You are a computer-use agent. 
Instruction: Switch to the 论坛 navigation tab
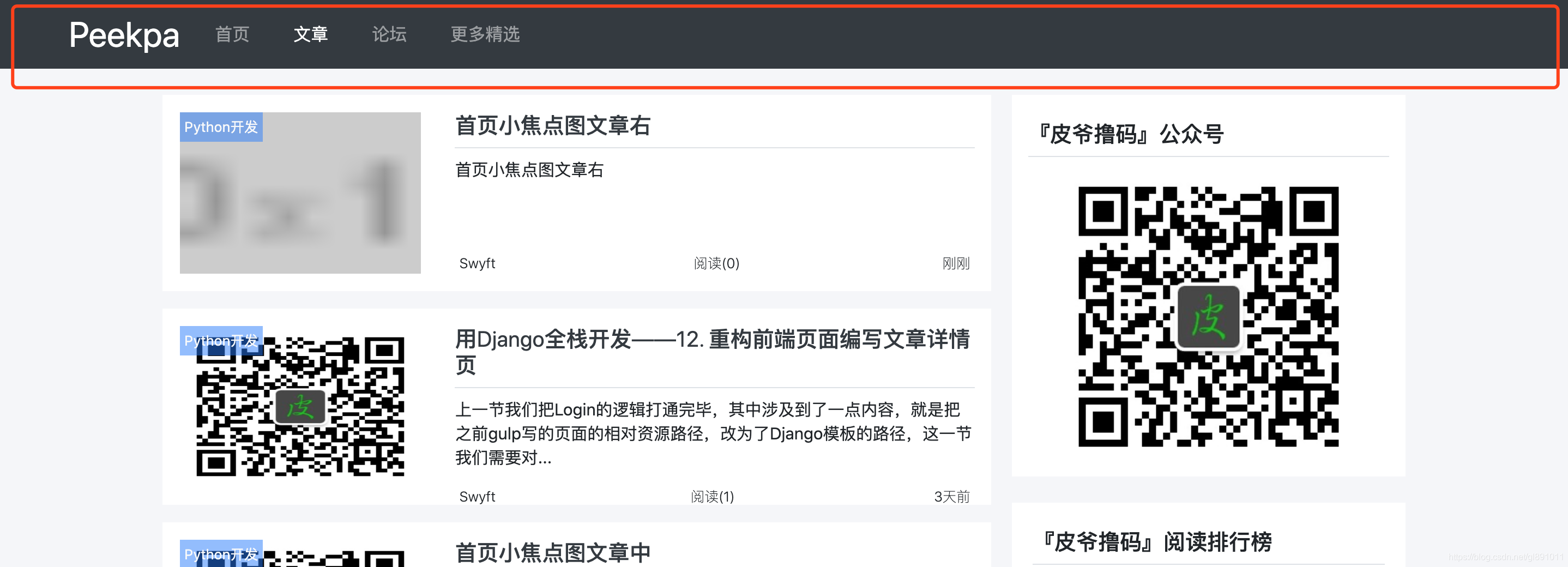point(389,35)
